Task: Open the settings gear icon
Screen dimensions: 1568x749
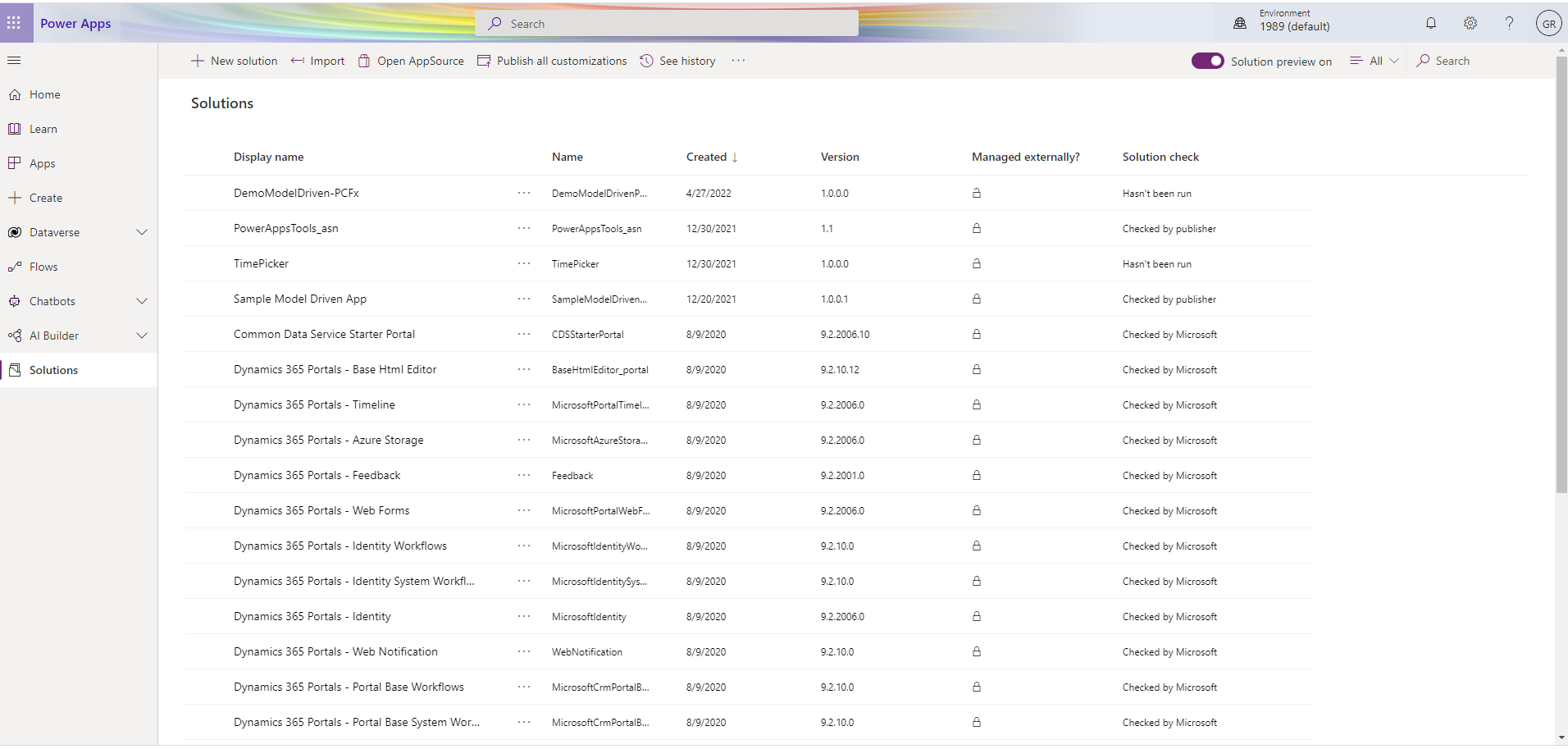Action: [x=1470, y=23]
